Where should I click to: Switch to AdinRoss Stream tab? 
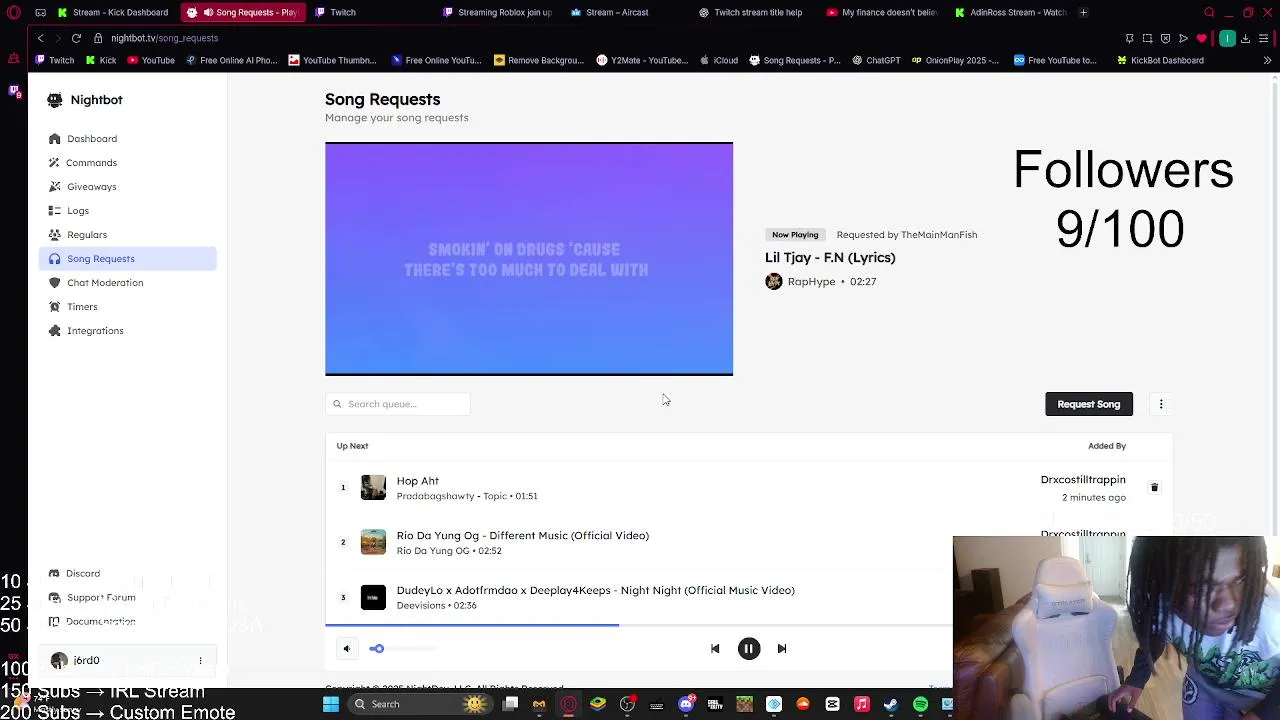tap(1010, 12)
